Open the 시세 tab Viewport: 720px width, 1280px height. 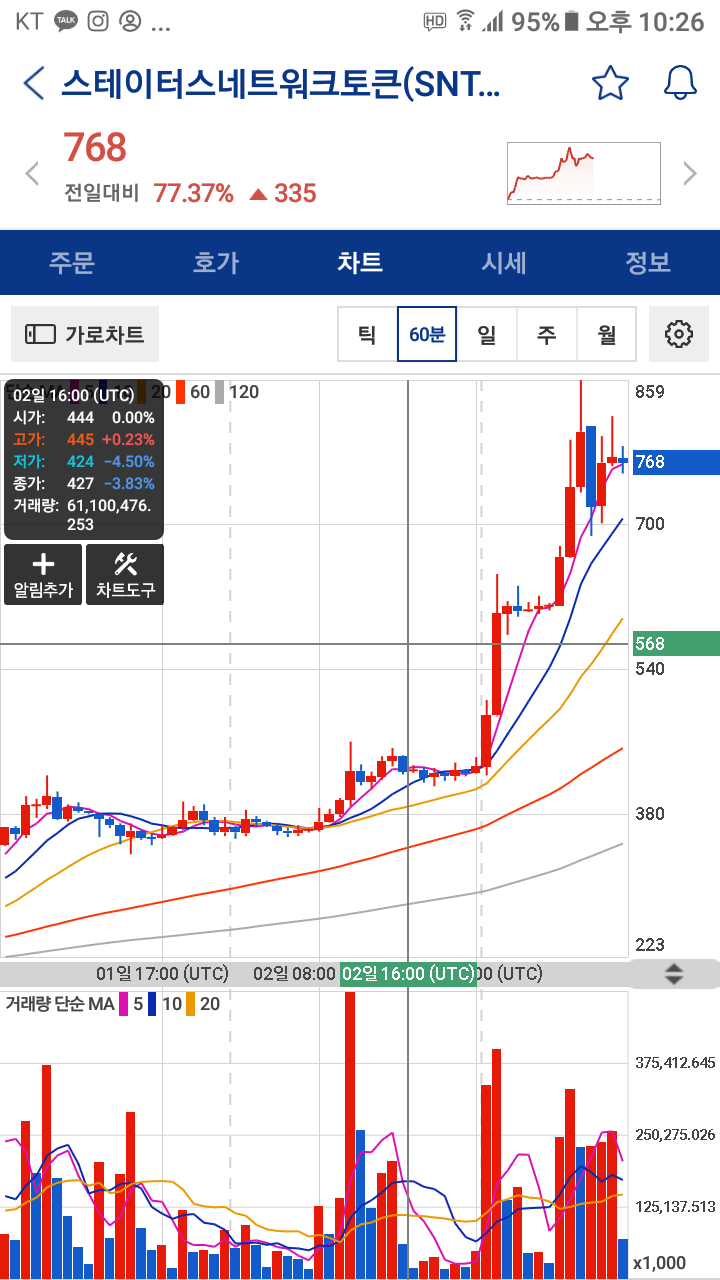click(504, 263)
